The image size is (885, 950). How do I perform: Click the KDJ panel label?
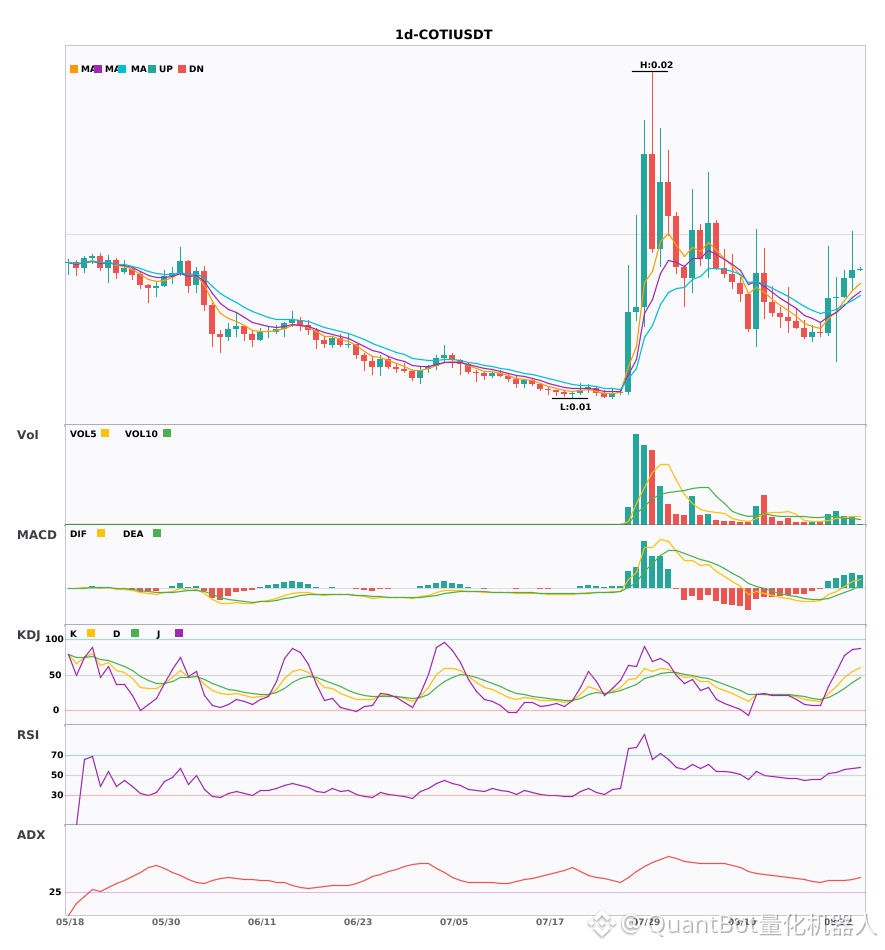tap(28, 634)
